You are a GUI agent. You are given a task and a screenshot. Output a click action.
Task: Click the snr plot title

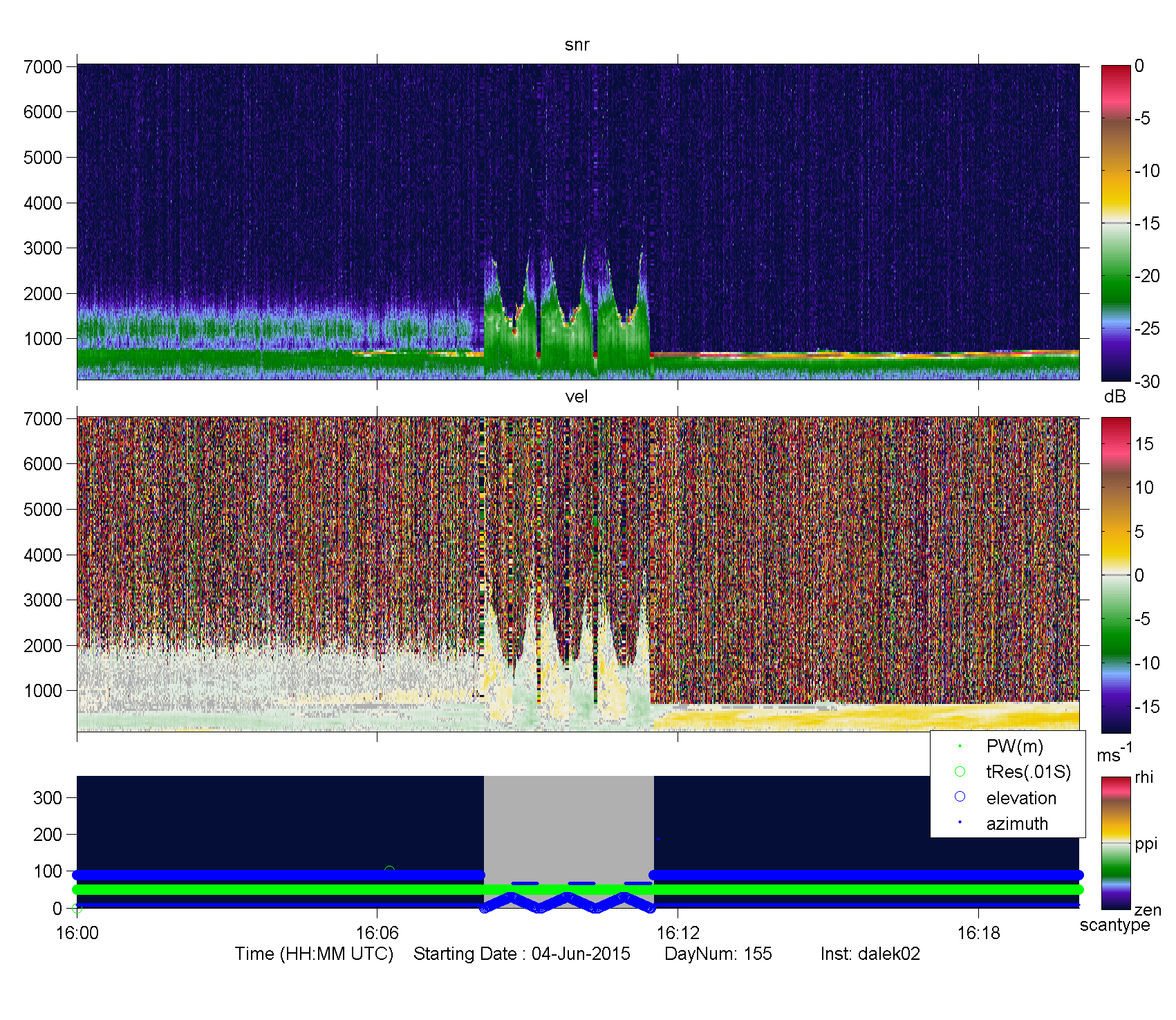(577, 45)
